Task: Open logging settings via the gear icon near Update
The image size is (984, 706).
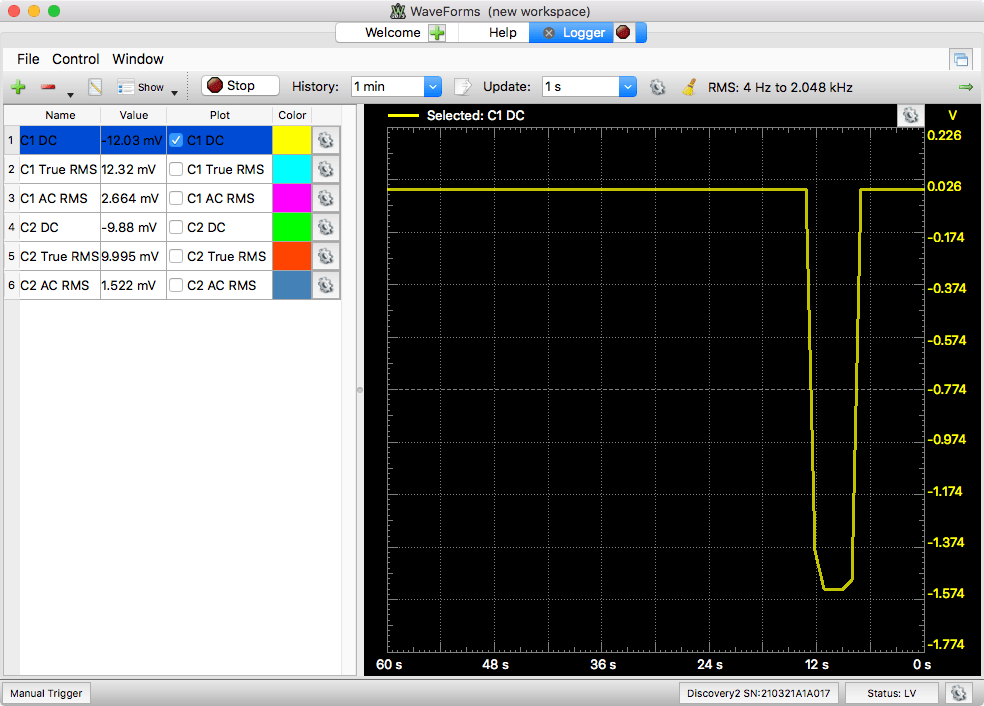Action: [x=658, y=87]
